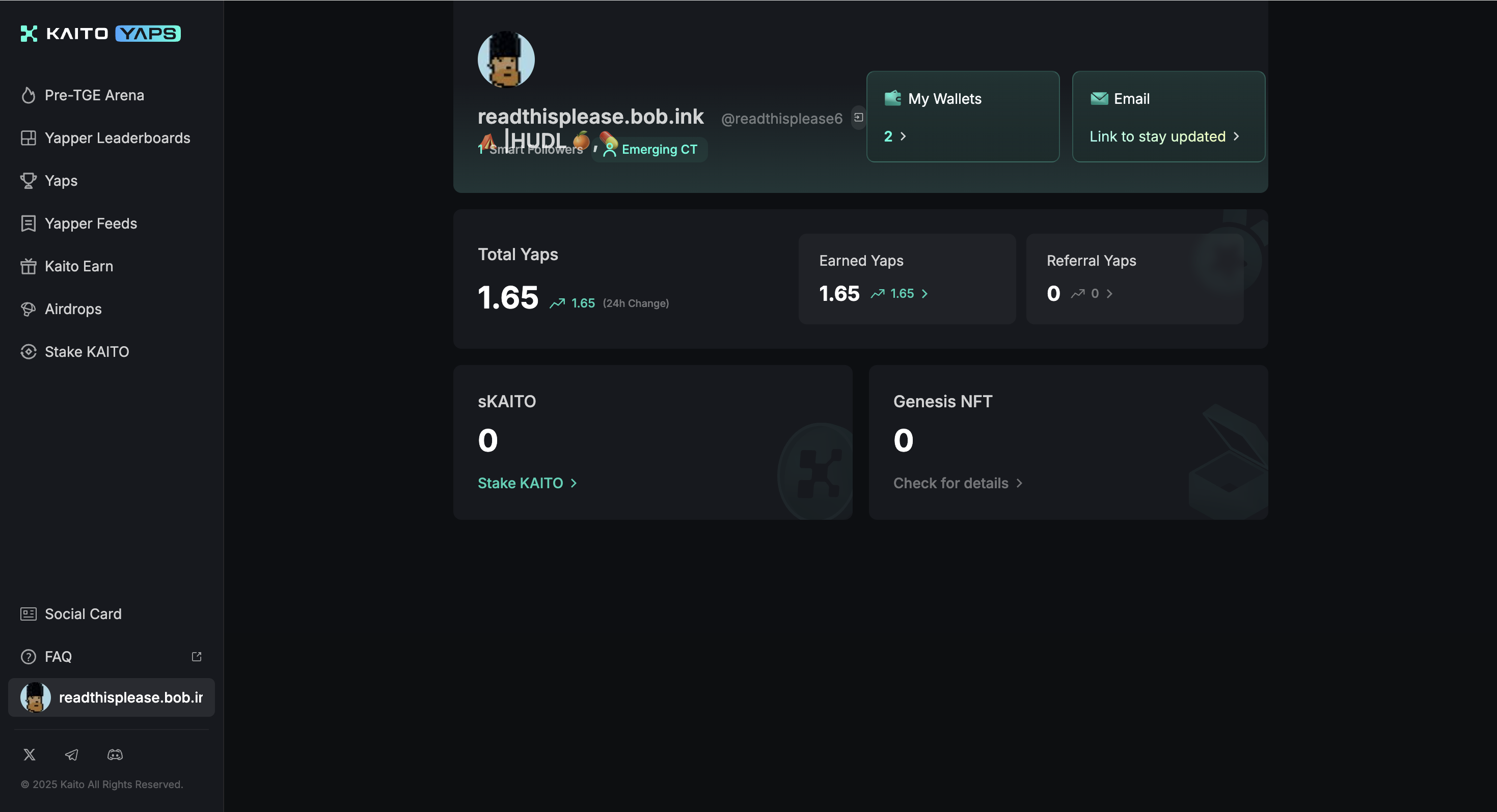Image resolution: width=1497 pixels, height=812 pixels.
Task: Click the readthisplease.bob.ink profile name
Action: point(590,116)
